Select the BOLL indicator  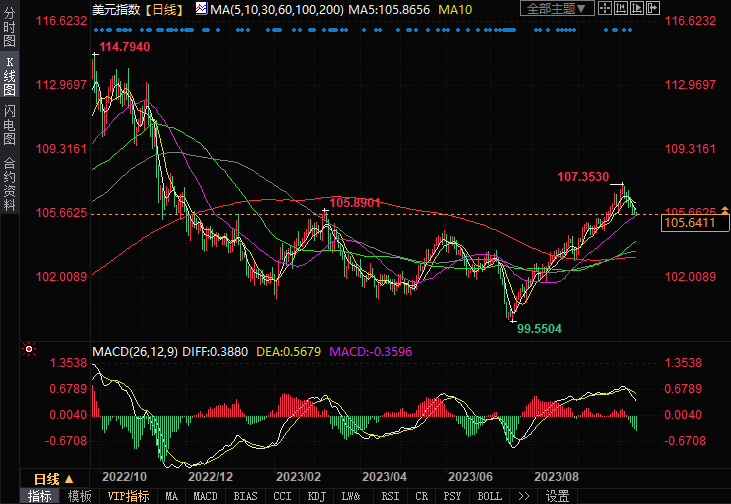[489, 496]
